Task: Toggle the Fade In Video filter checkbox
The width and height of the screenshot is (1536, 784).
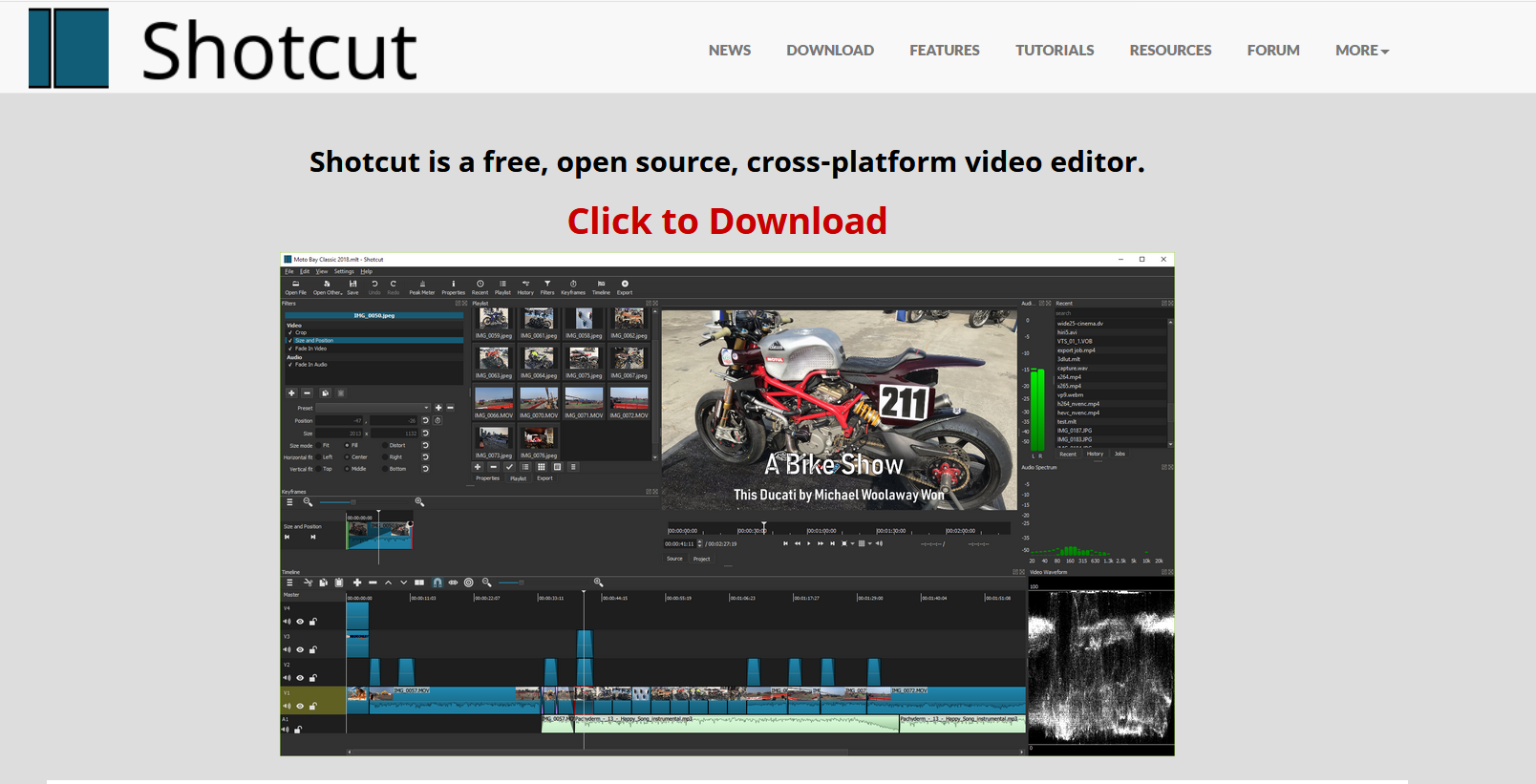Action: (290, 349)
